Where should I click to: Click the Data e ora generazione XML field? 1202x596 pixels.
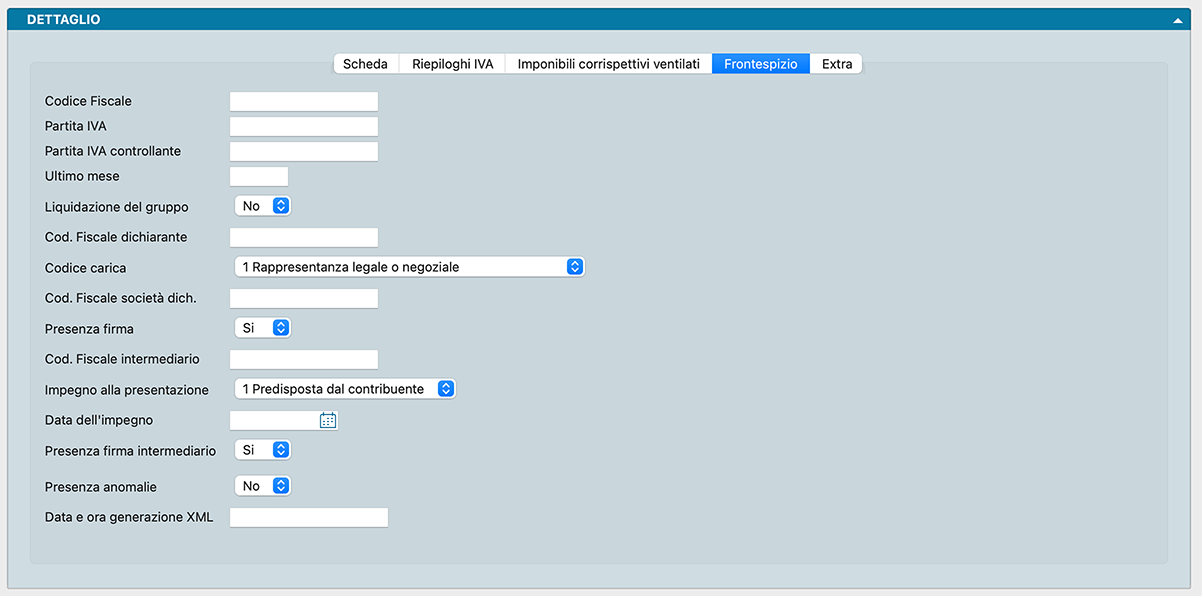coord(309,518)
